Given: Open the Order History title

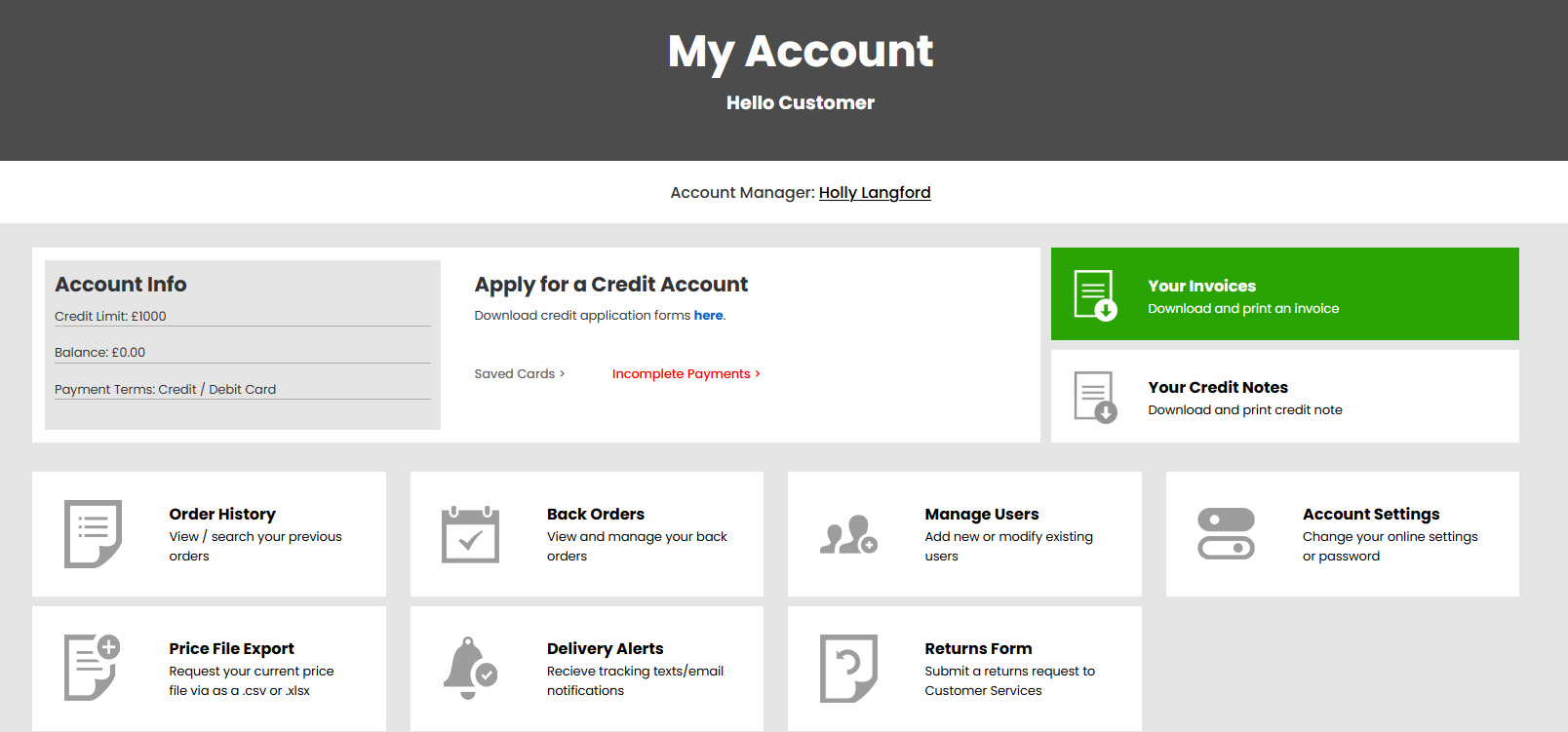Looking at the screenshot, I should point(222,514).
